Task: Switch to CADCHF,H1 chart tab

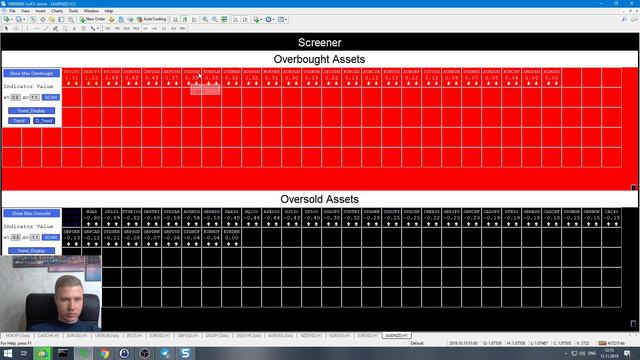Action: [48, 336]
